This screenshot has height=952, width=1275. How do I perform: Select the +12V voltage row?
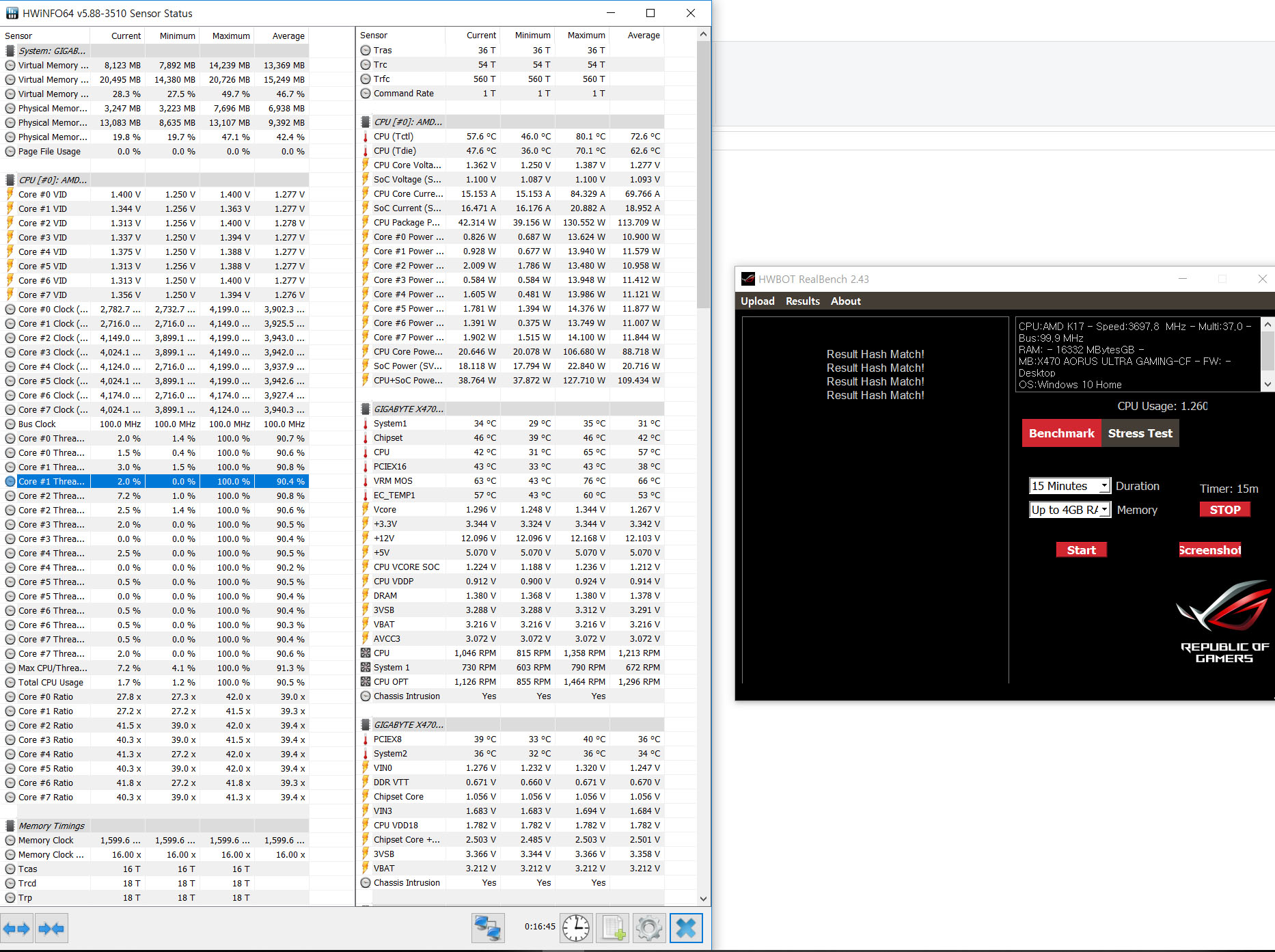pos(510,538)
